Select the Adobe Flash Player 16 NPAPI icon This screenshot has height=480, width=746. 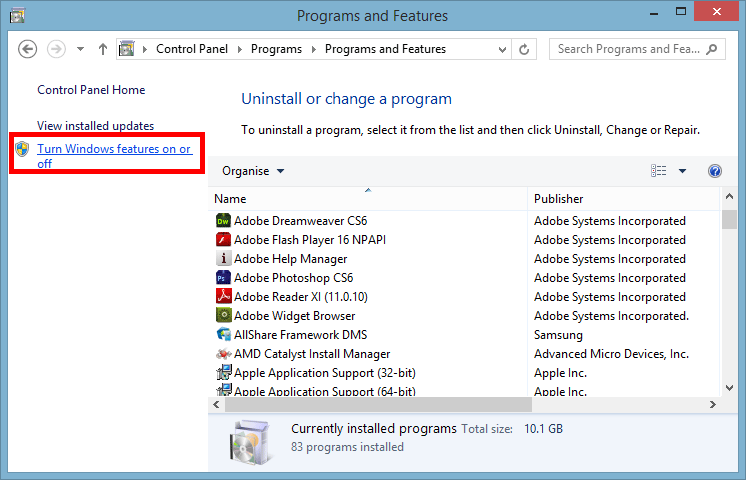pyautogui.click(x=223, y=240)
